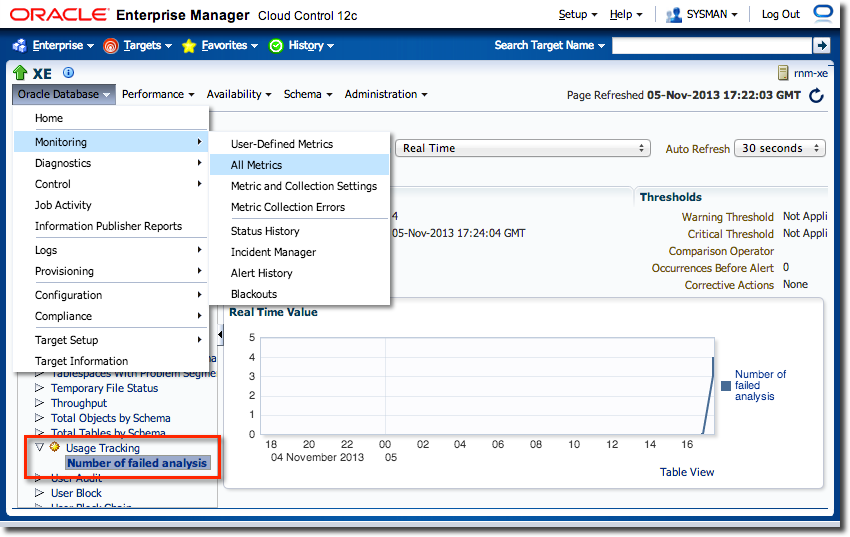Click the search go arrow button
Image resolution: width=850 pixels, height=537 pixels.
click(x=821, y=45)
